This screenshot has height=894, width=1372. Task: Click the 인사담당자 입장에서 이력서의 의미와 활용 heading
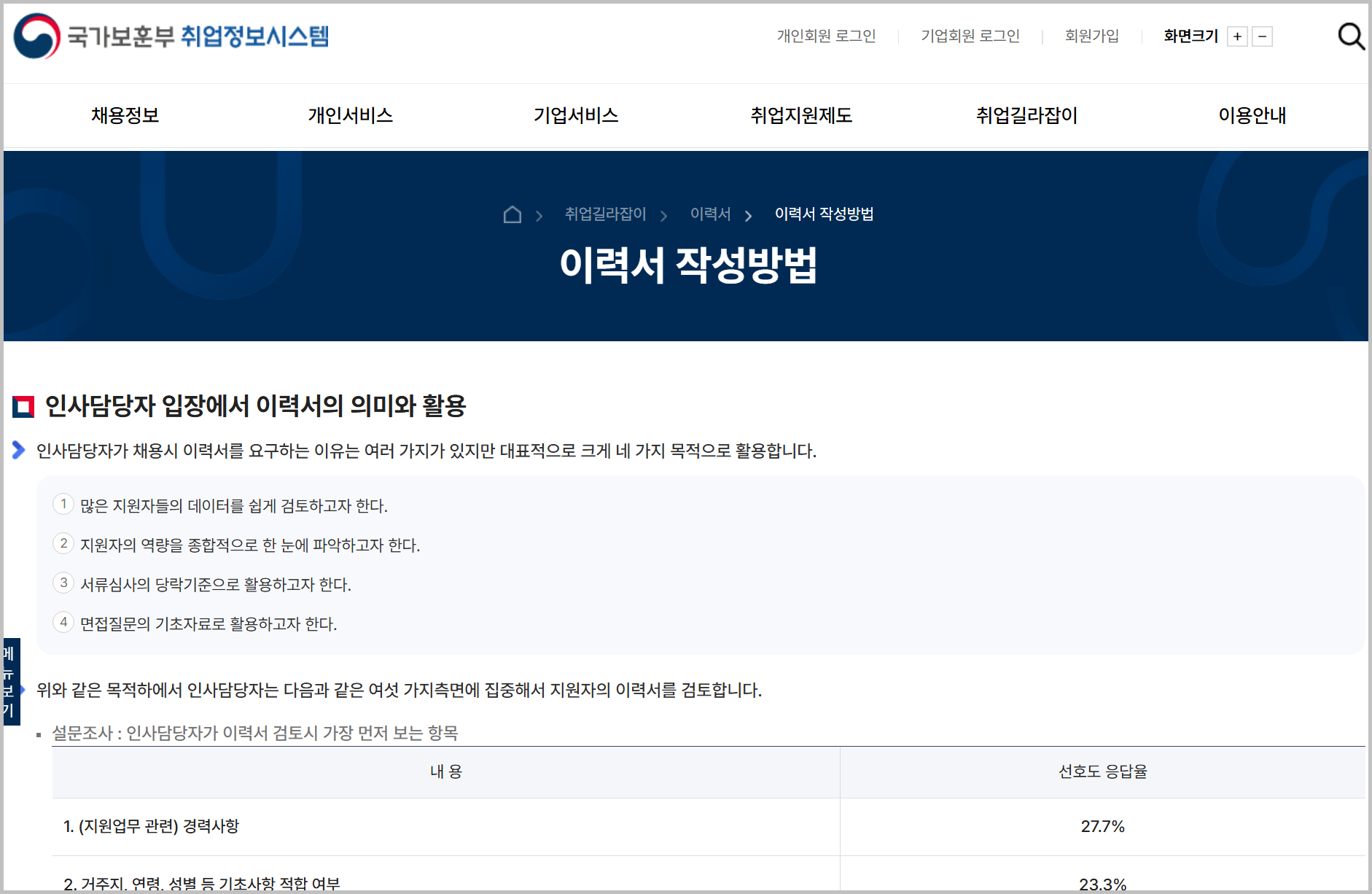256,405
